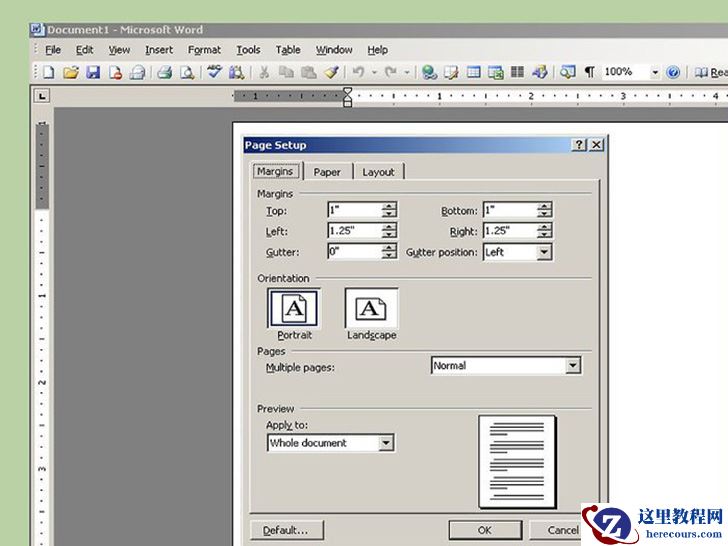Open the Gutter position dropdown
The width and height of the screenshot is (728, 546).
(x=544, y=253)
